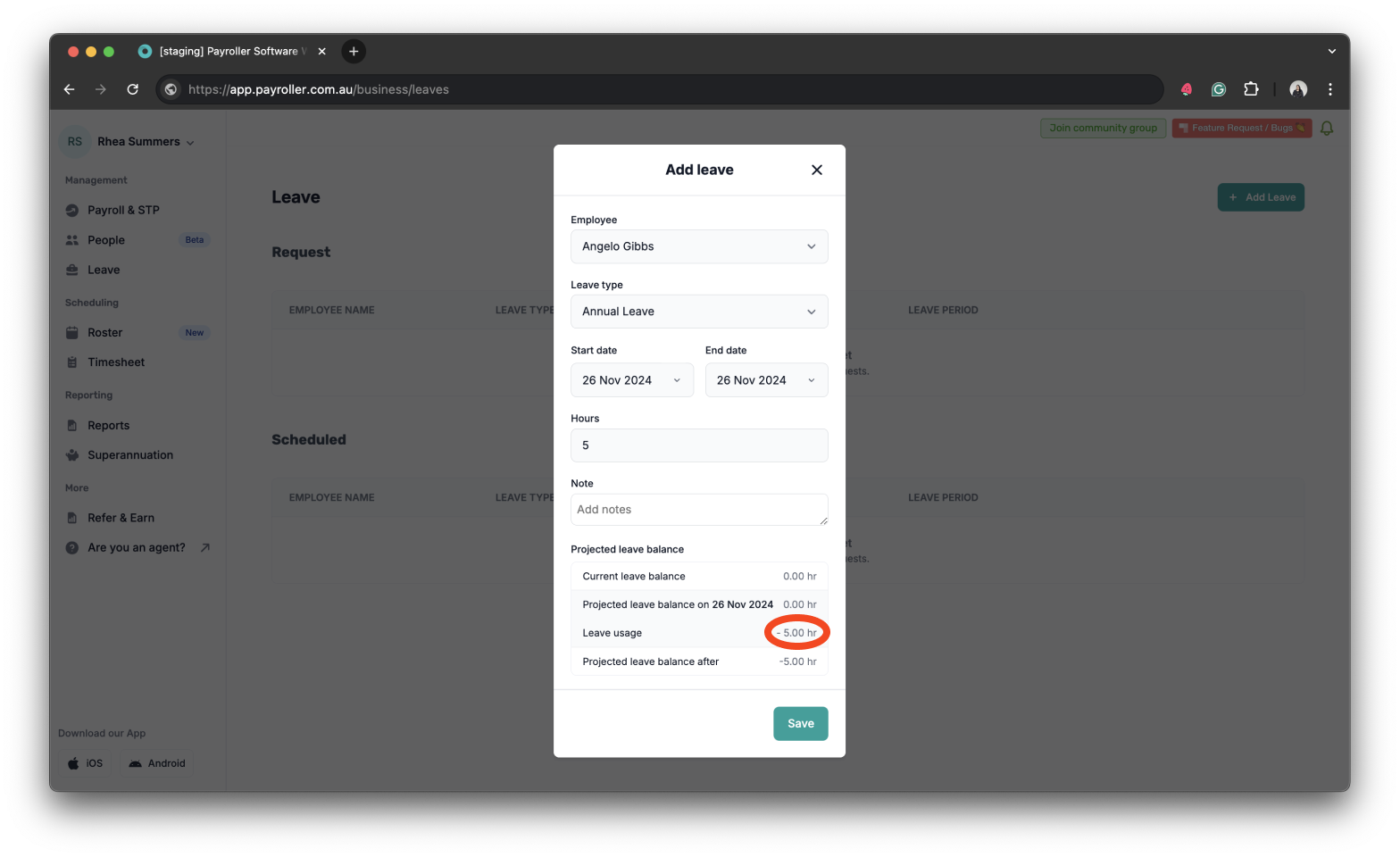Click the Add notes text area
The width and height of the screenshot is (1400, 857).
pos(699,510)
